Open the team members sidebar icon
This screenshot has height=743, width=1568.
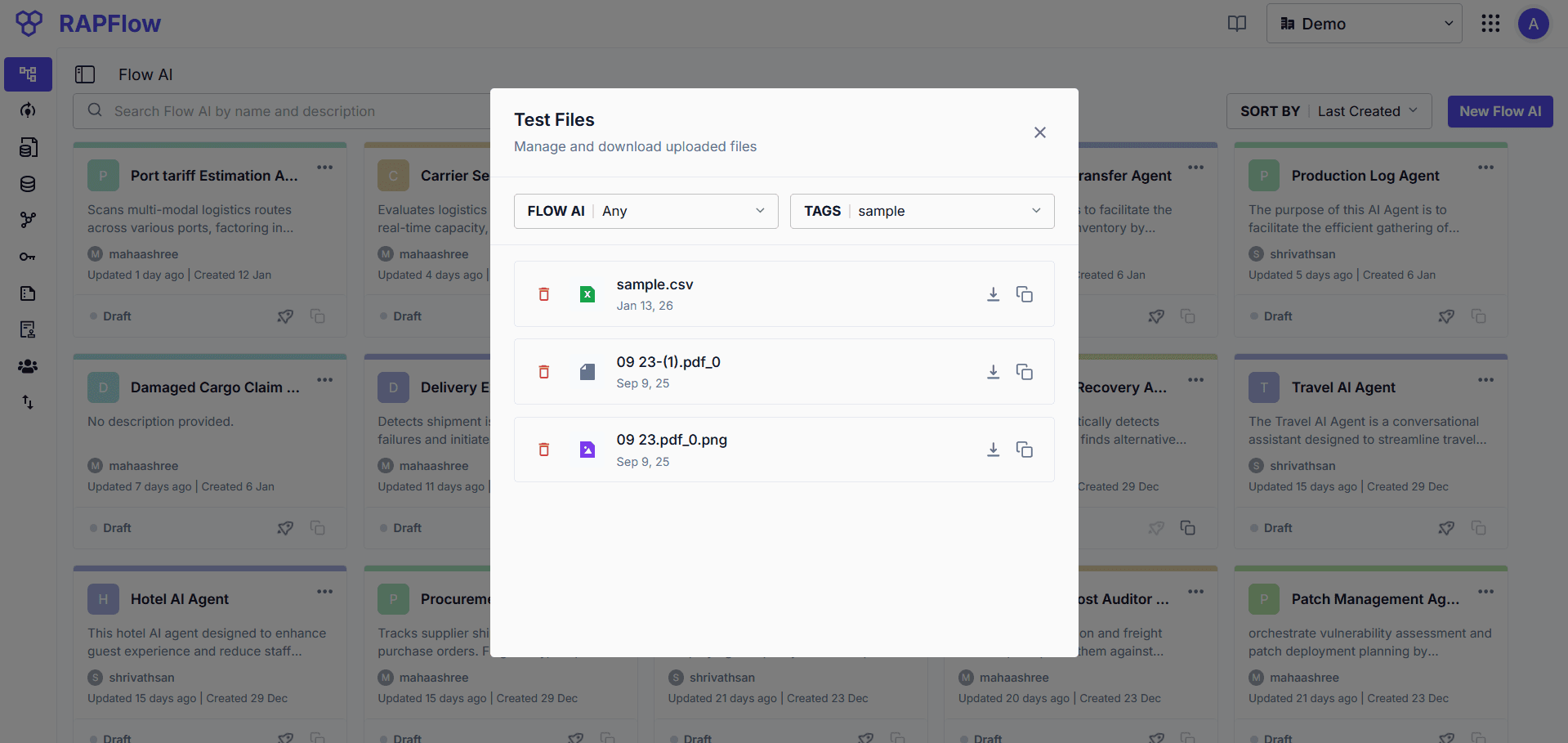27,366
